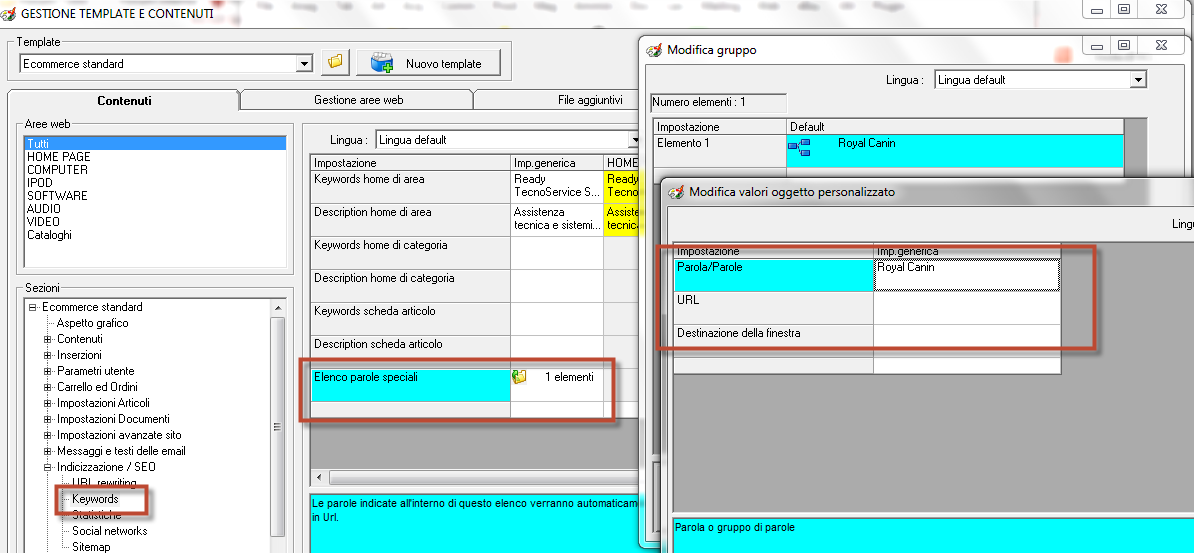Select Sitemap tree item
Image resolution: width=1194 pixels, height=553 pixels.
pyautogui.click(x=91, y=547)
